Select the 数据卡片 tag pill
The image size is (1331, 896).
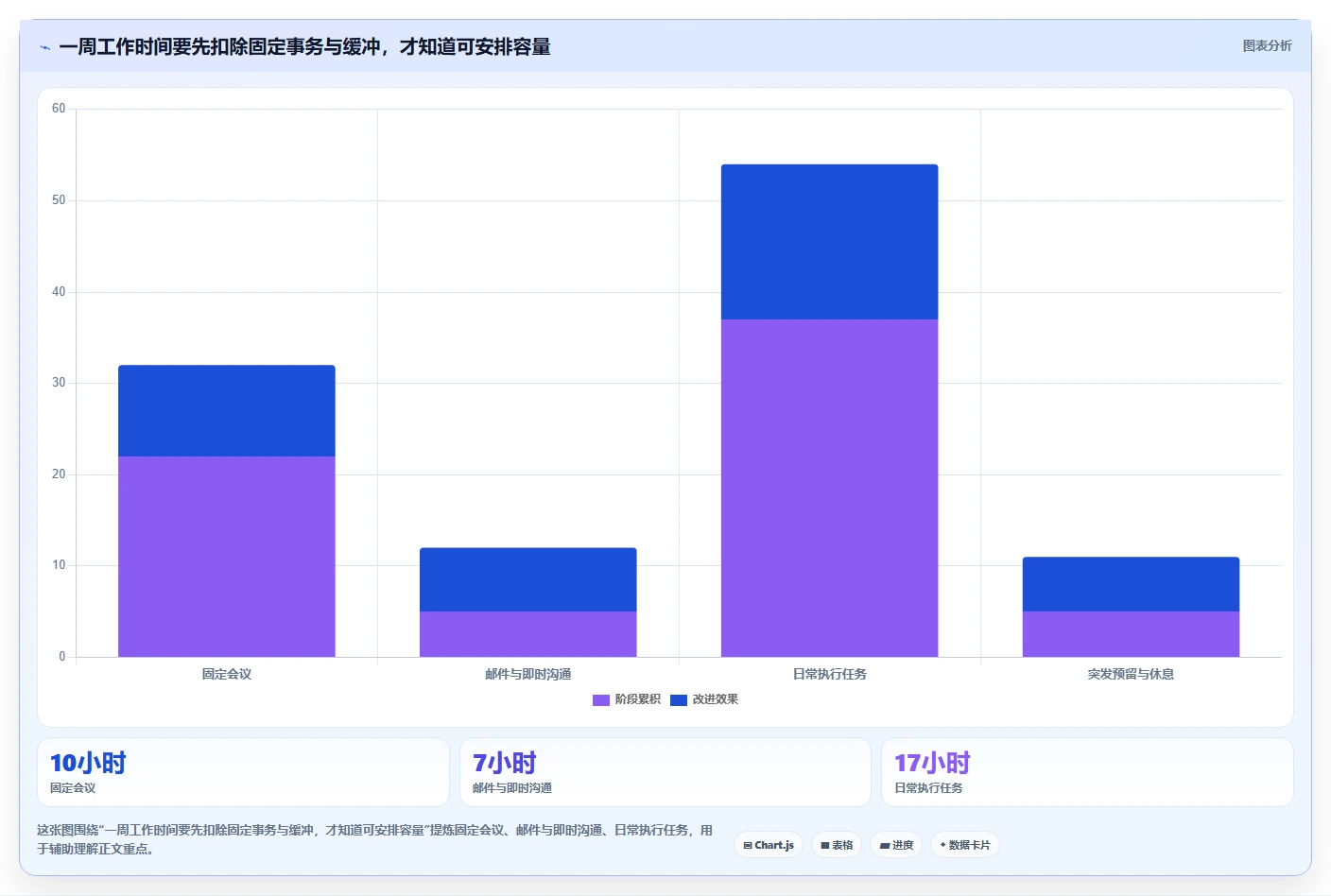(965, 845)
